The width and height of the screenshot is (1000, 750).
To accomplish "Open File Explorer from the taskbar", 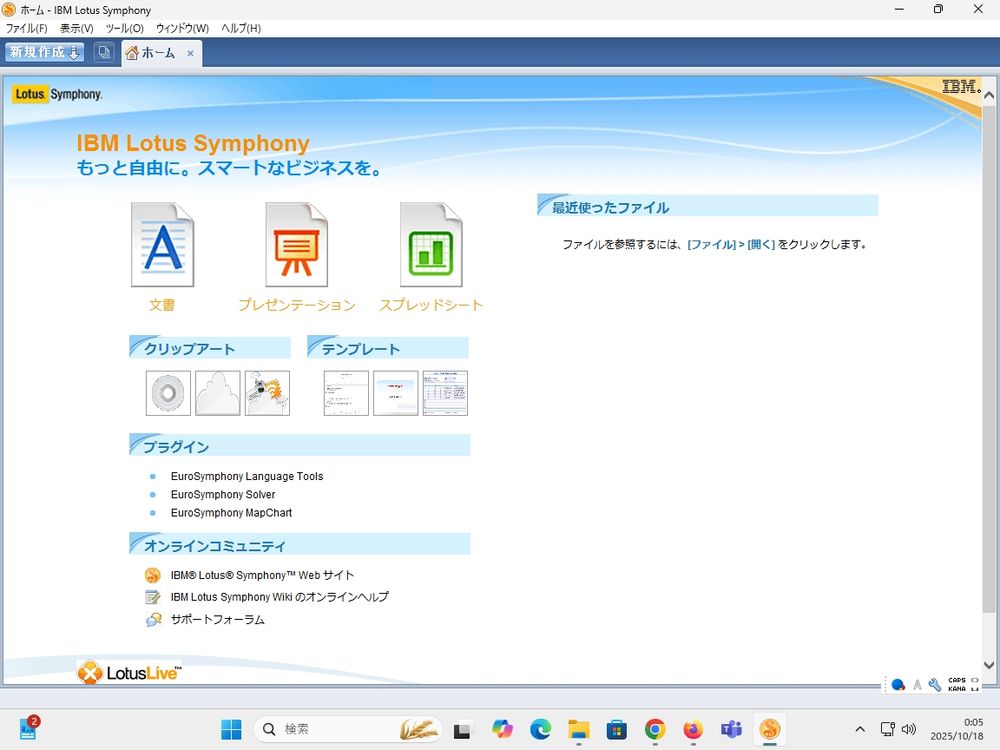I will [578, 729].
